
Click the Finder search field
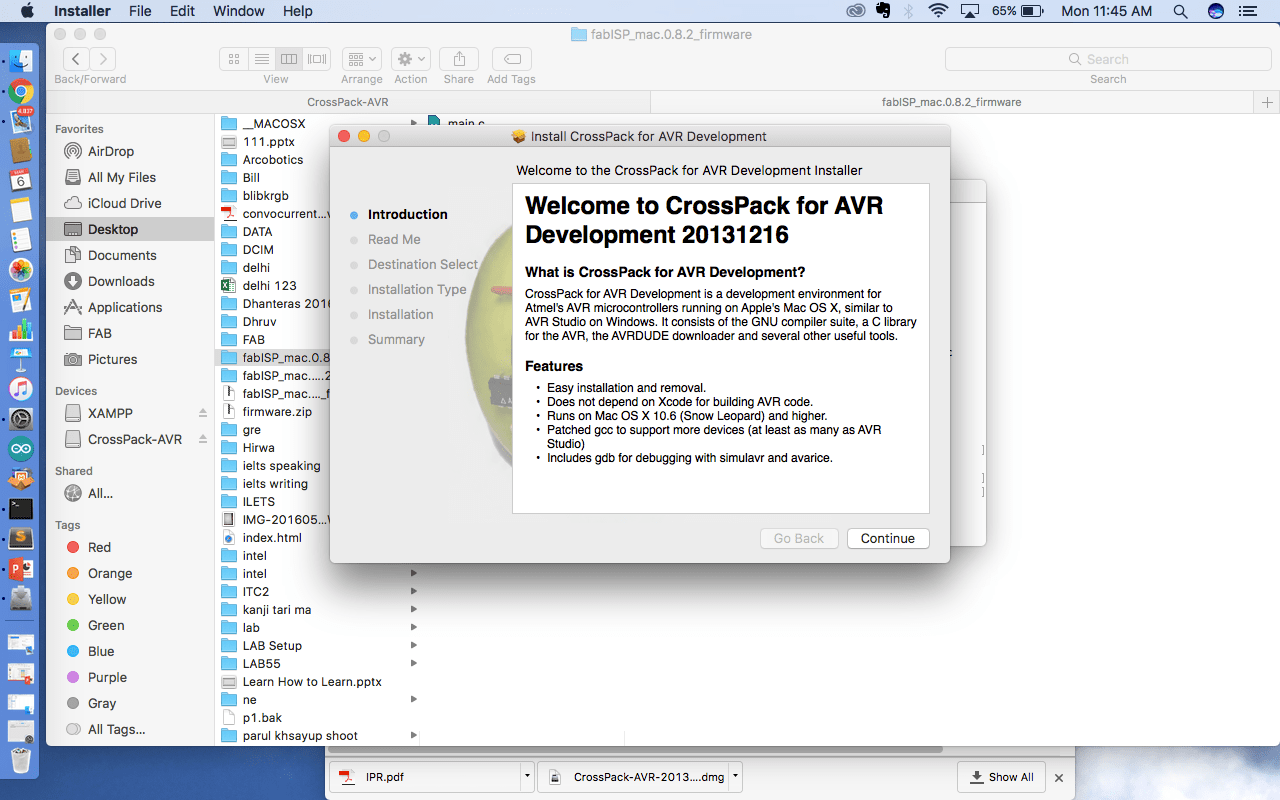(x=1107, y=59)
